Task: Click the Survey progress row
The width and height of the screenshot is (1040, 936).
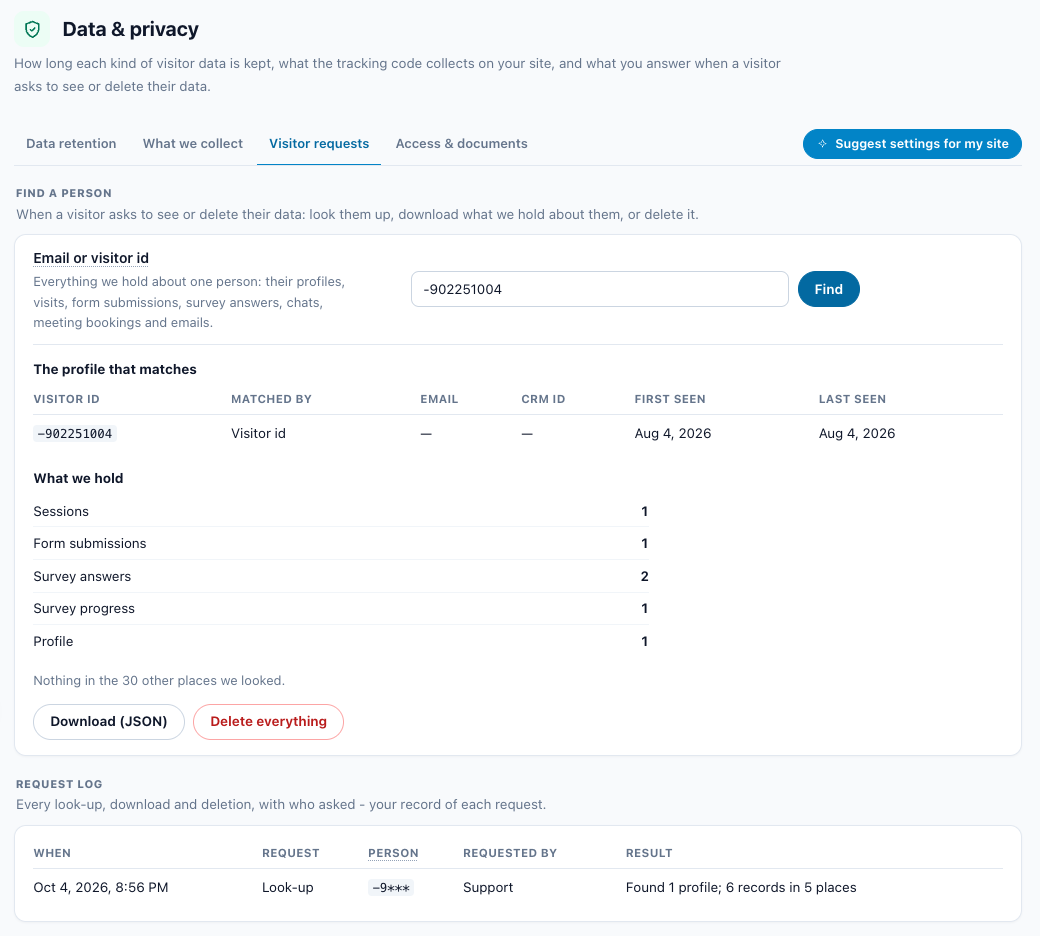Action: (341, 609)
